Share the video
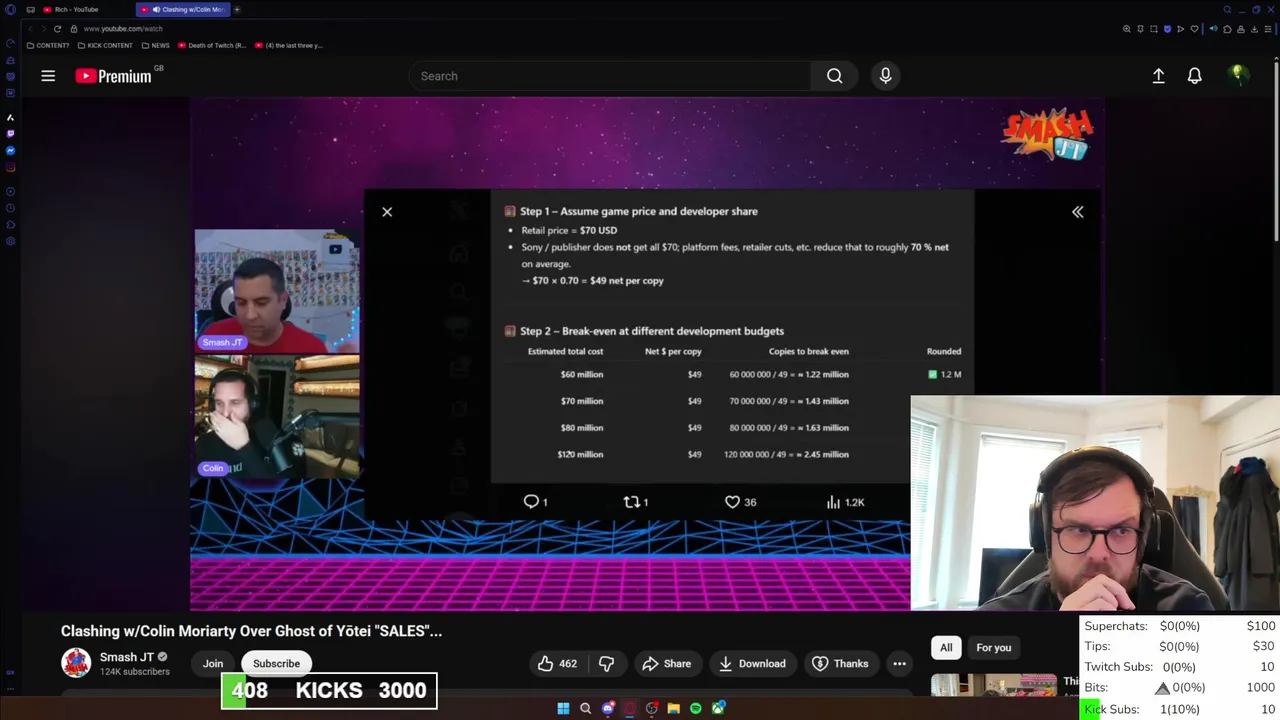 coord(667,664)
